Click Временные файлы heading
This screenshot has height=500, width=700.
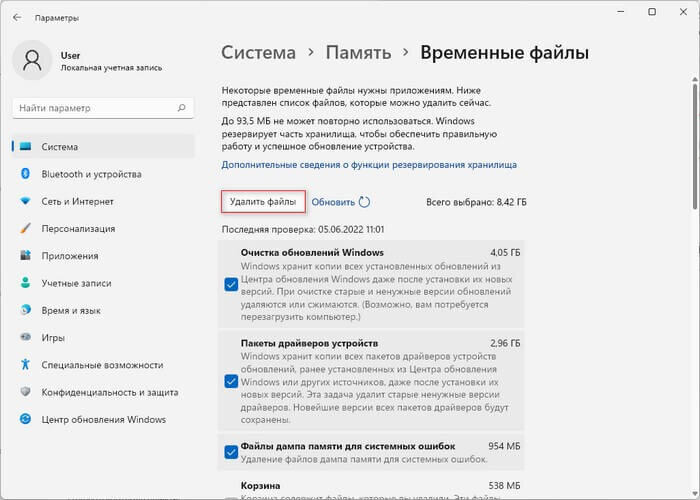tap(504, 53)
